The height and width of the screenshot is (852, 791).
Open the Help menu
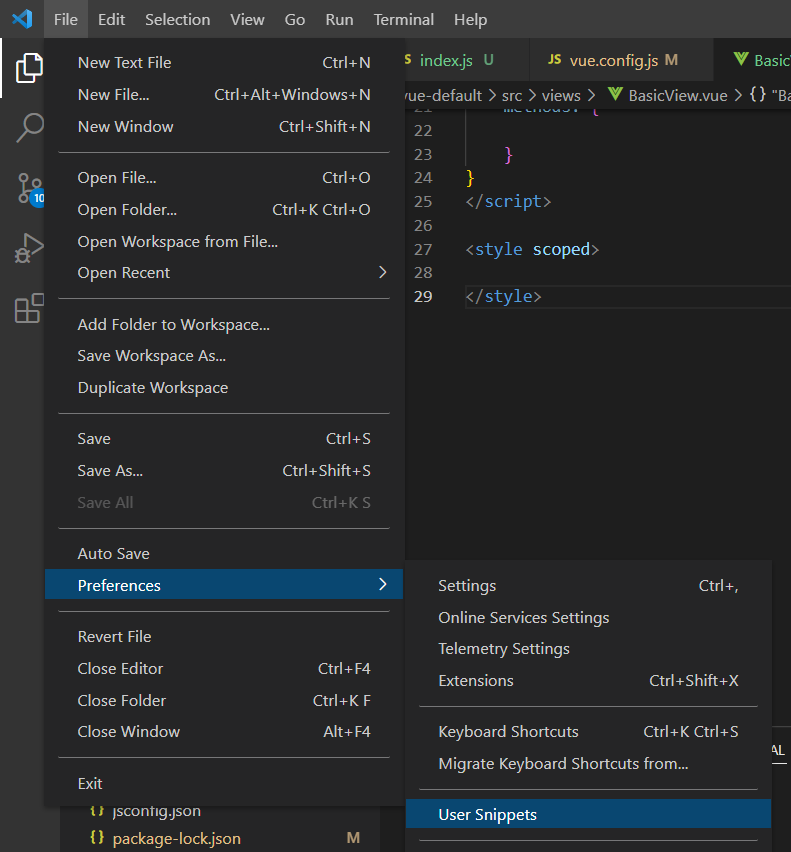coord(470,20)
